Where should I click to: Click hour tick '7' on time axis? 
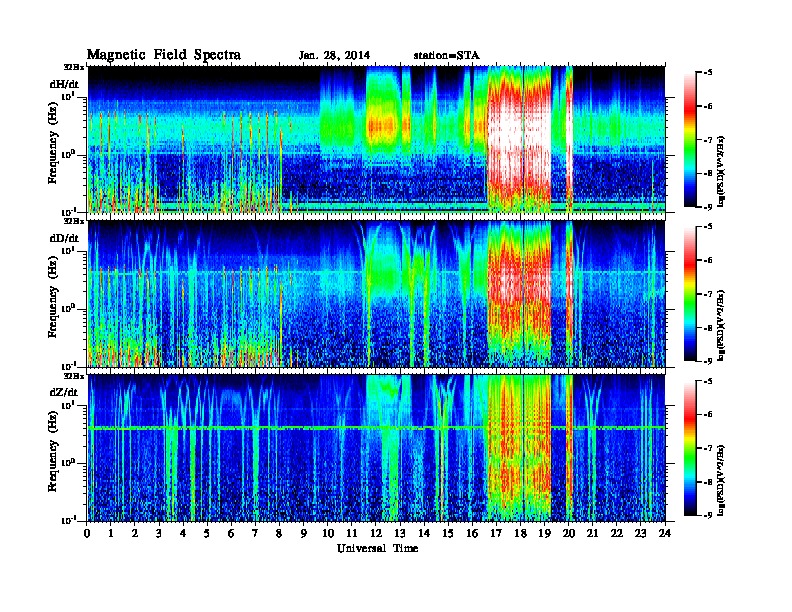point(256,534)
